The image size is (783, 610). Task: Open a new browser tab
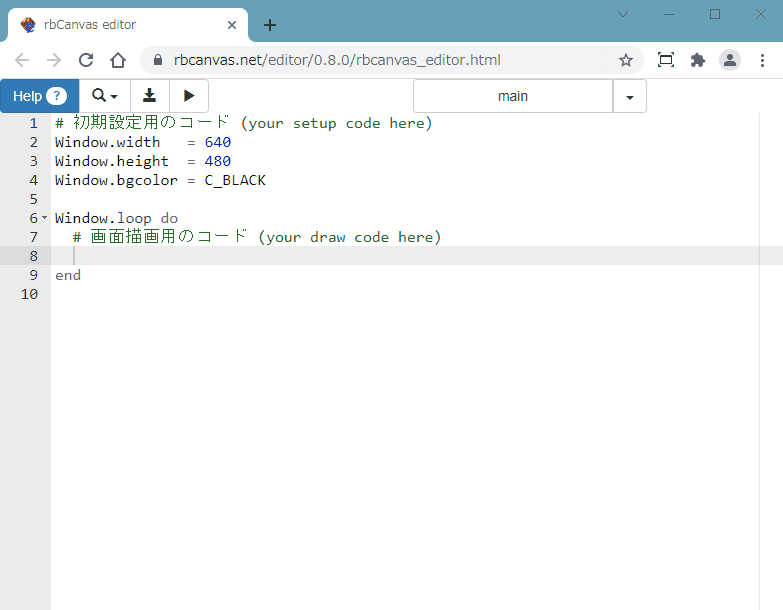coord(269,25)
